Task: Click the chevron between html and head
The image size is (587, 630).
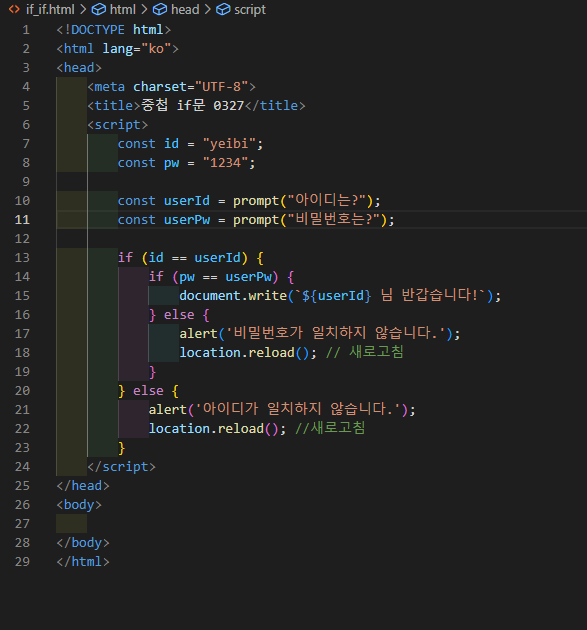Action: pos(144,9)
